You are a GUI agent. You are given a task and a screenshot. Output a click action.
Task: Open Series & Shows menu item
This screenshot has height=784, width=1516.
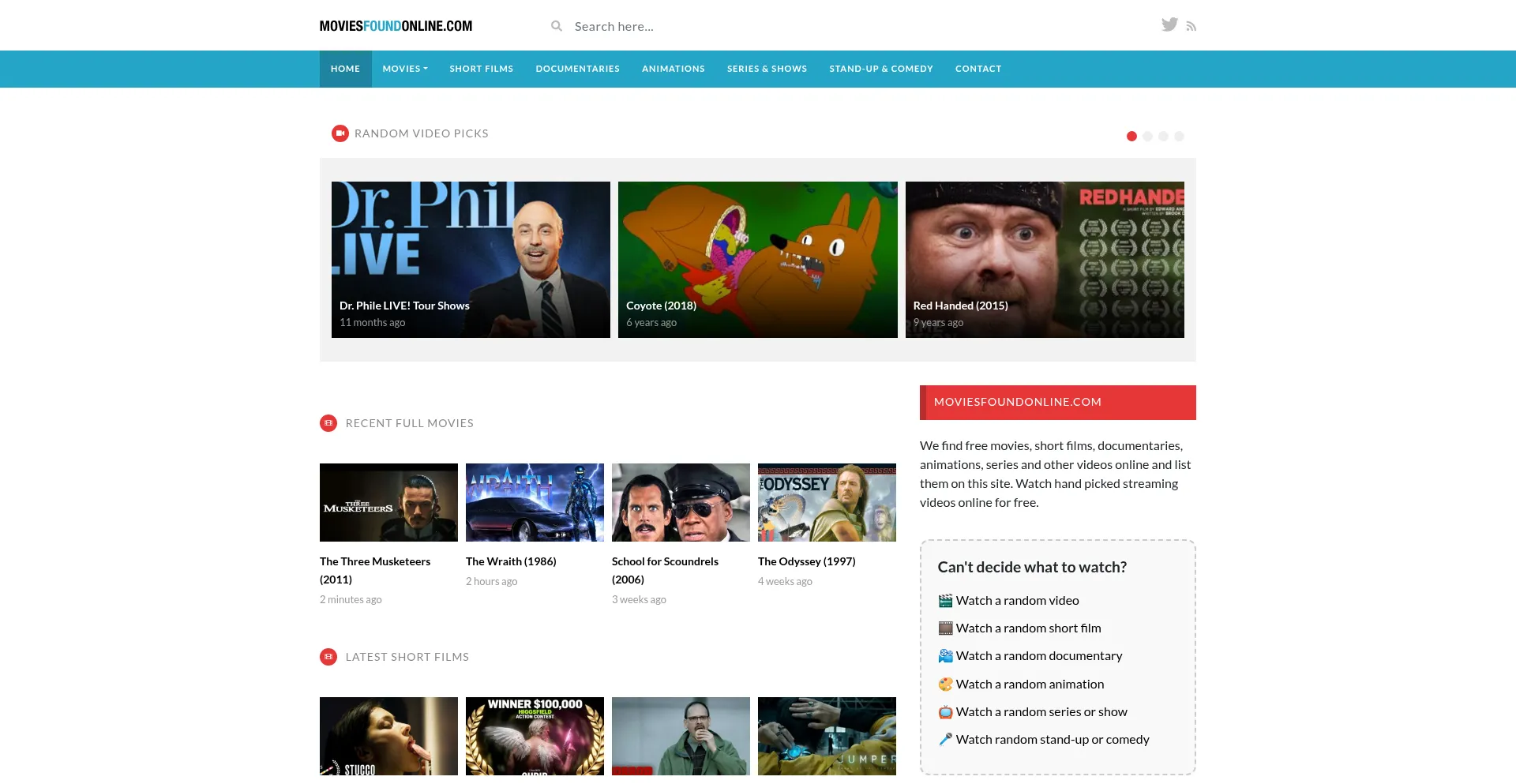tap(767, 69)
